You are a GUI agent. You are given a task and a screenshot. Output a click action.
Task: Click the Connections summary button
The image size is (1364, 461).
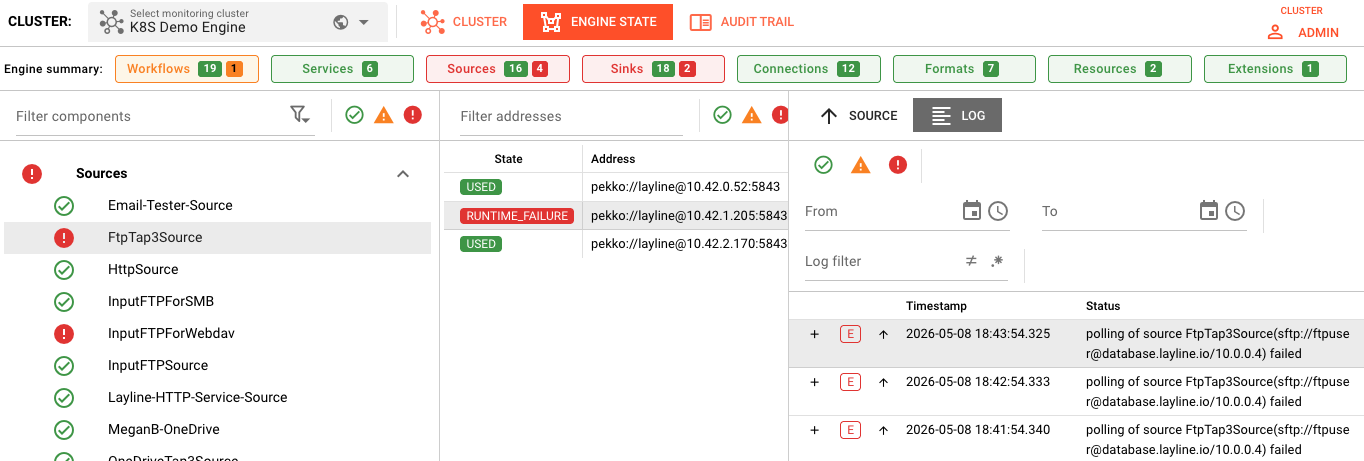coord(808,69)
